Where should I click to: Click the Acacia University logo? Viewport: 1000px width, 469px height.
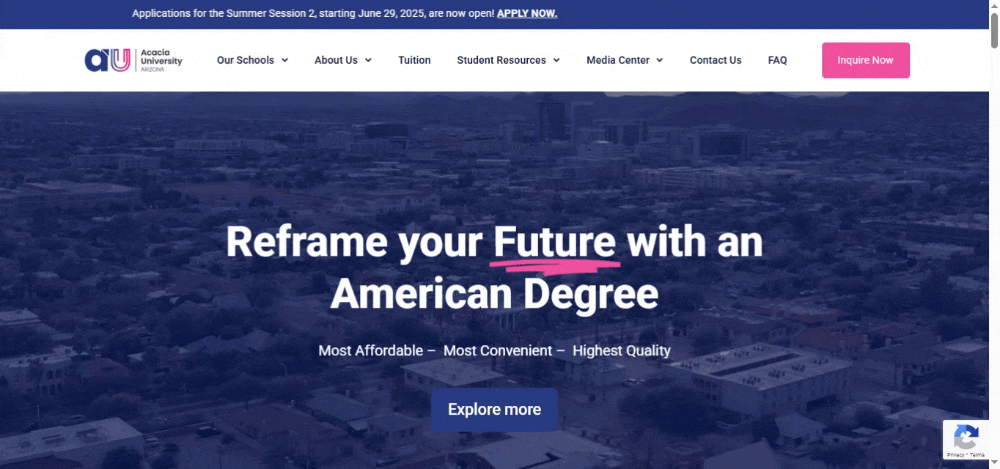pyautogui.click(x=133, y=60)
